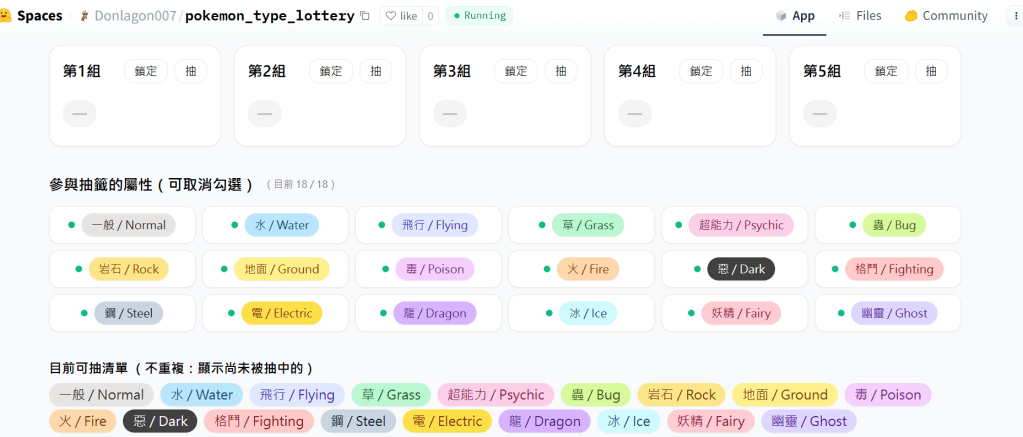The width and height of the screenshot is (1023, 437).
Task: Click the Running status badge
Action: click(479, 16)
